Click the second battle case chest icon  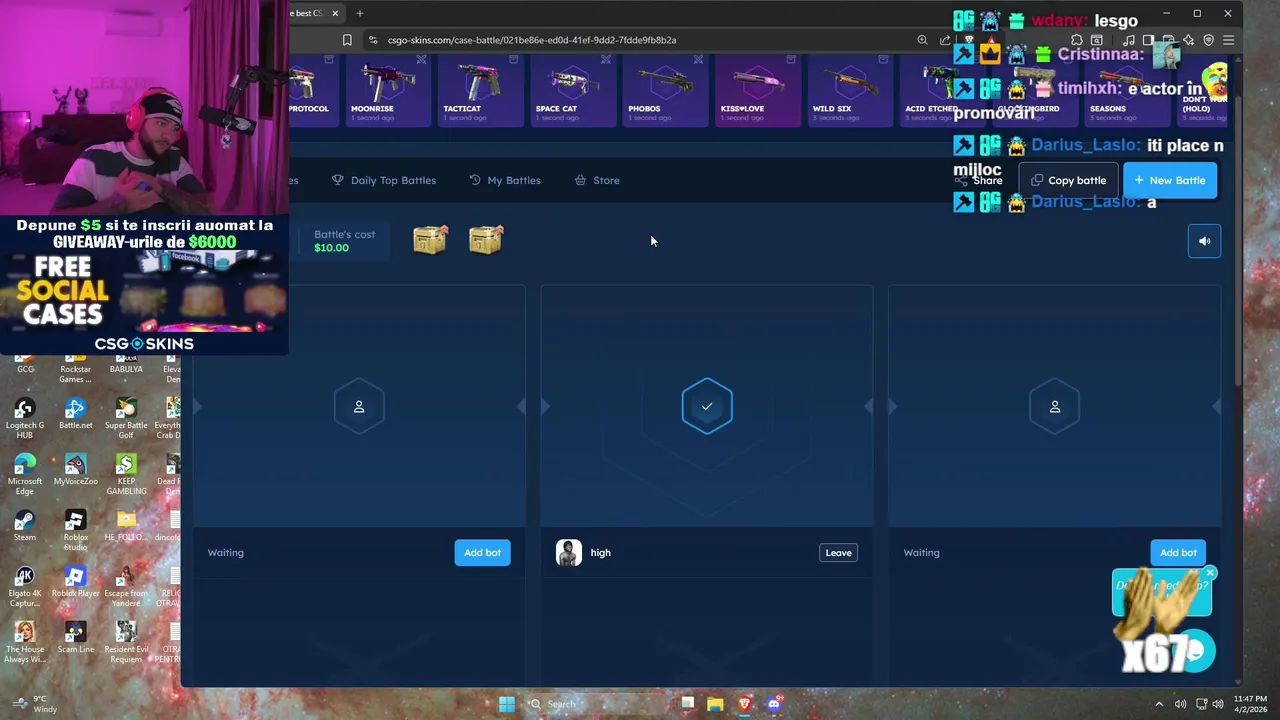486,240
